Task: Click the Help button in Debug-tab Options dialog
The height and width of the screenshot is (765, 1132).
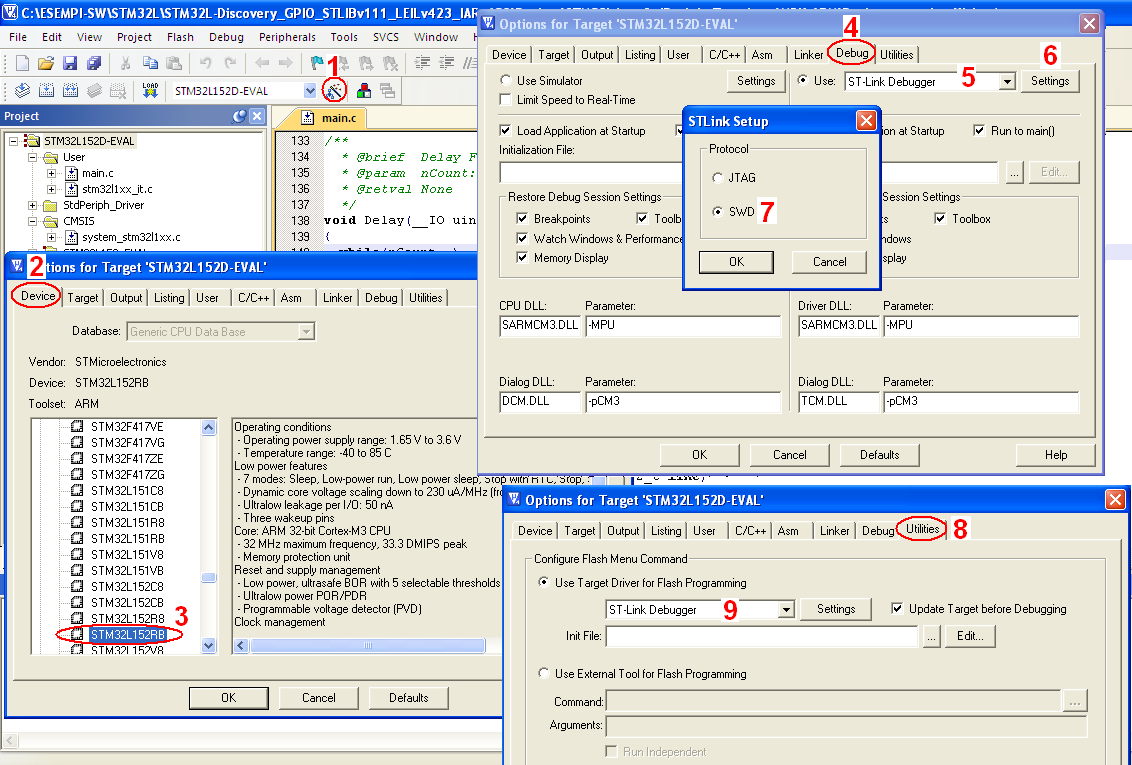Action: click(1055, 455)
